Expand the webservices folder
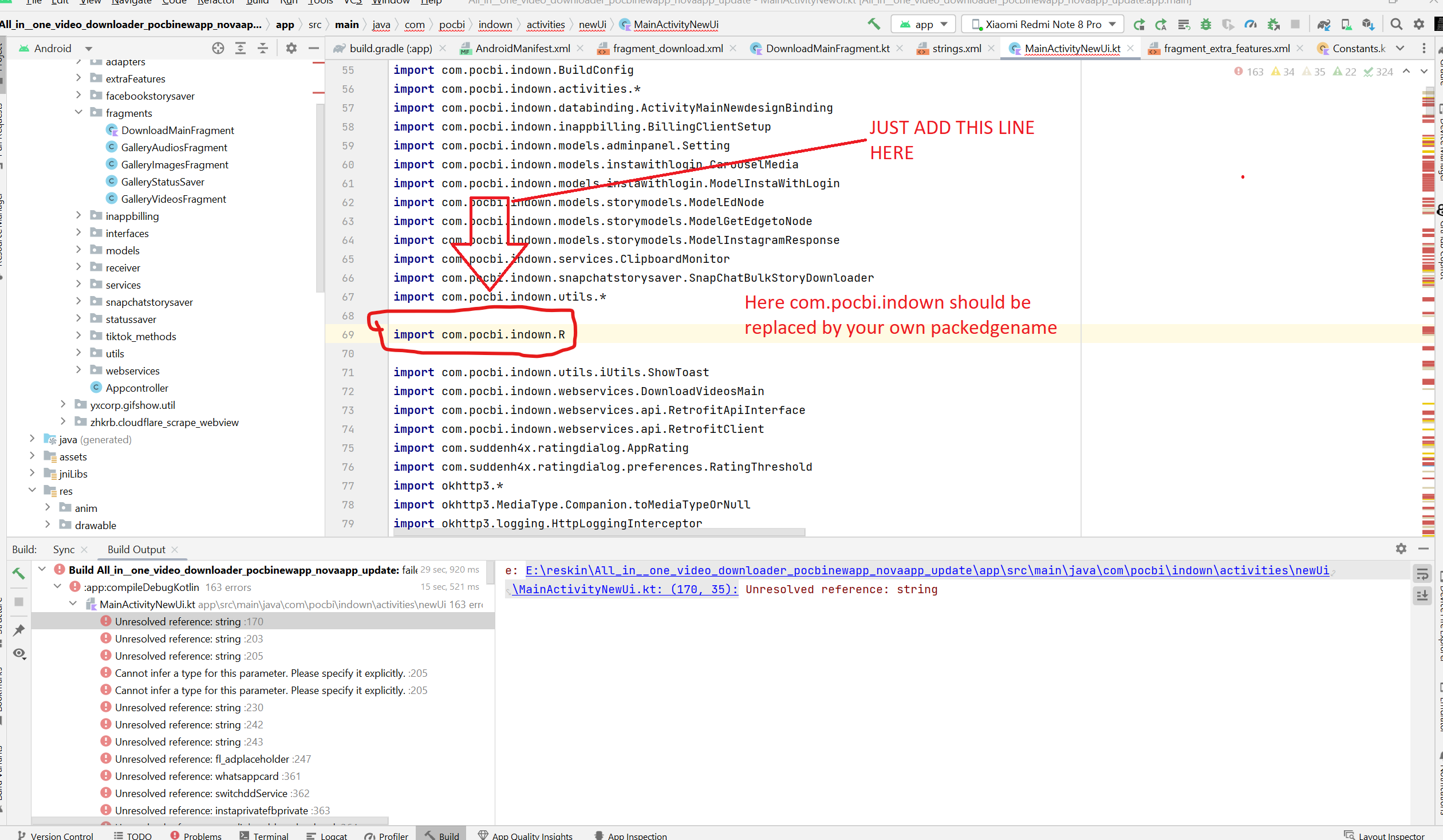The height and width of the screenshot is (840, 1443). [79, 370]
